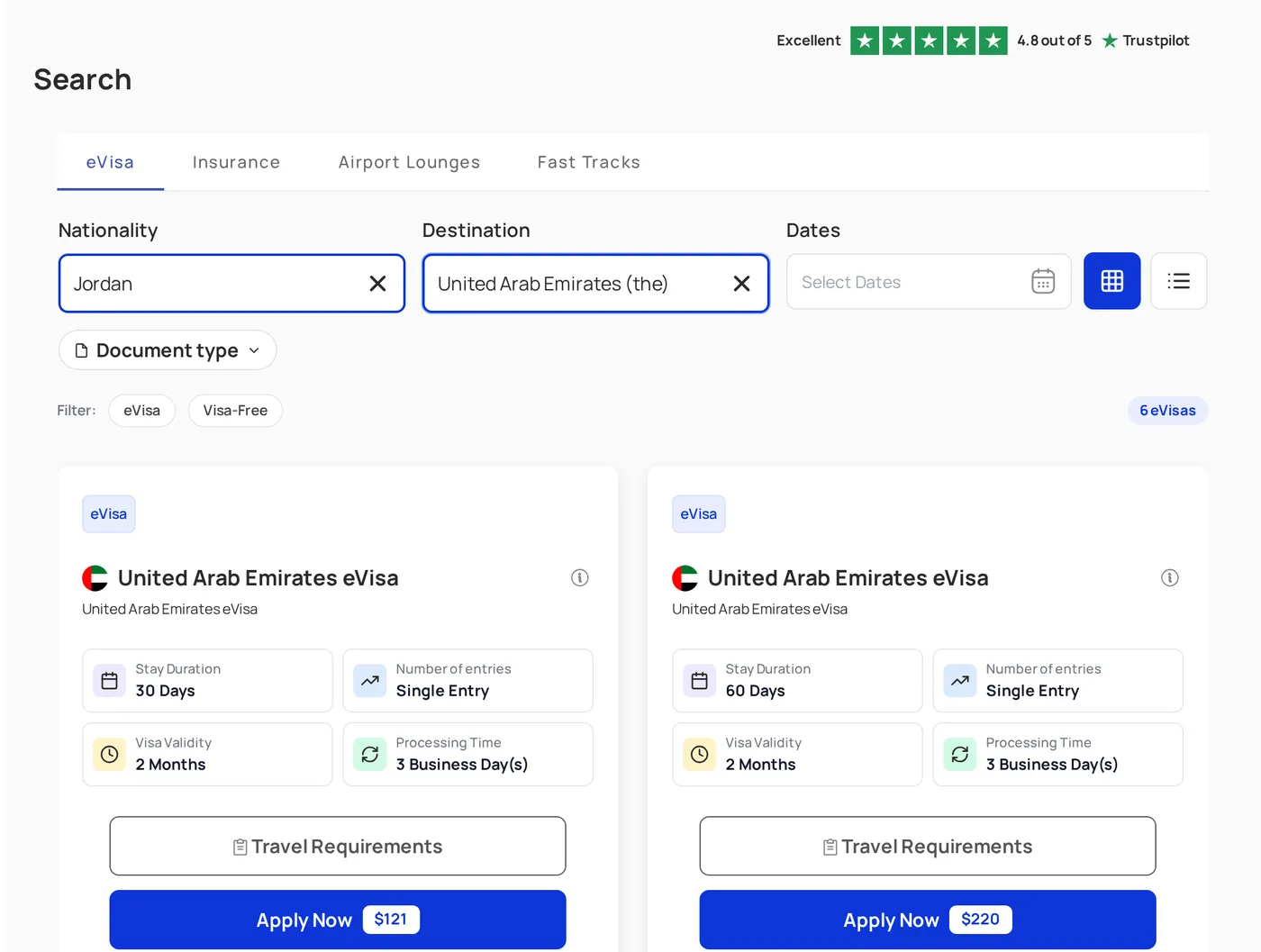Image resolution: width=1261 pixels, height=952 pixels.
Task: Click the Select Dates input field
Action: 929,282
